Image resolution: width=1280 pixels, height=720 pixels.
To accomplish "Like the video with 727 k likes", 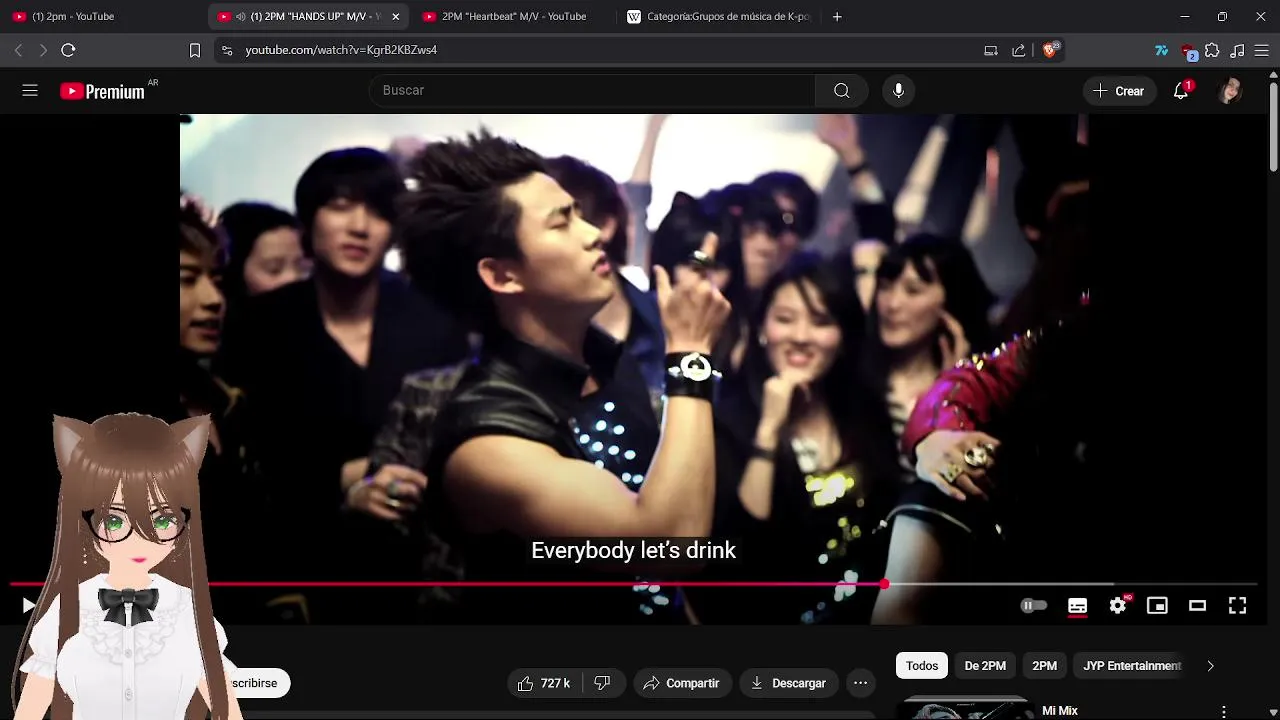I will pyautogui.click(x=544, y=683).
